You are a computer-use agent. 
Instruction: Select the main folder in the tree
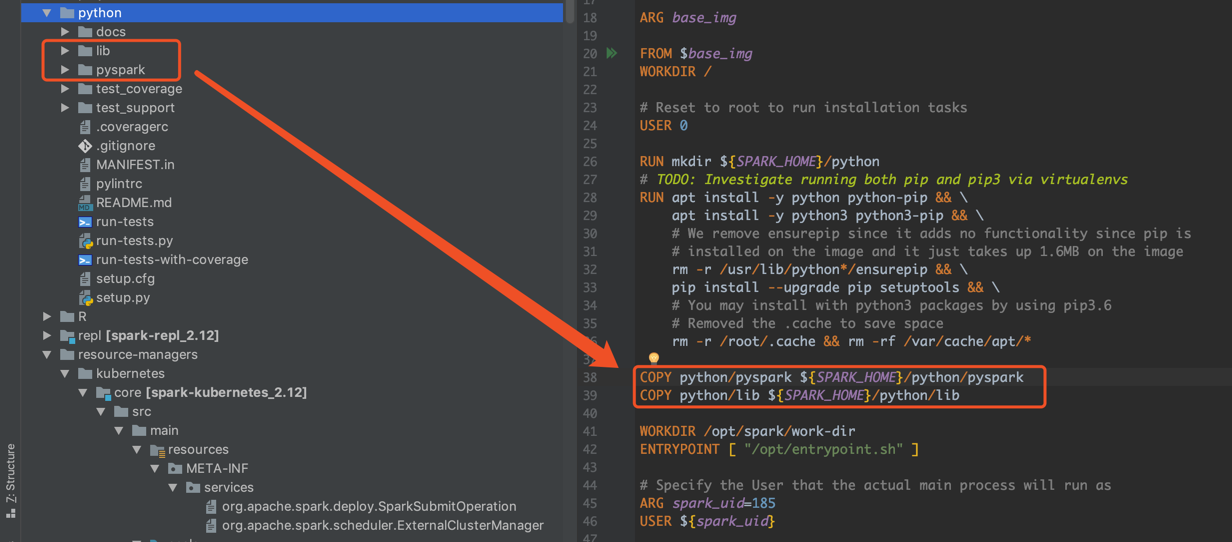click(164, 430)
